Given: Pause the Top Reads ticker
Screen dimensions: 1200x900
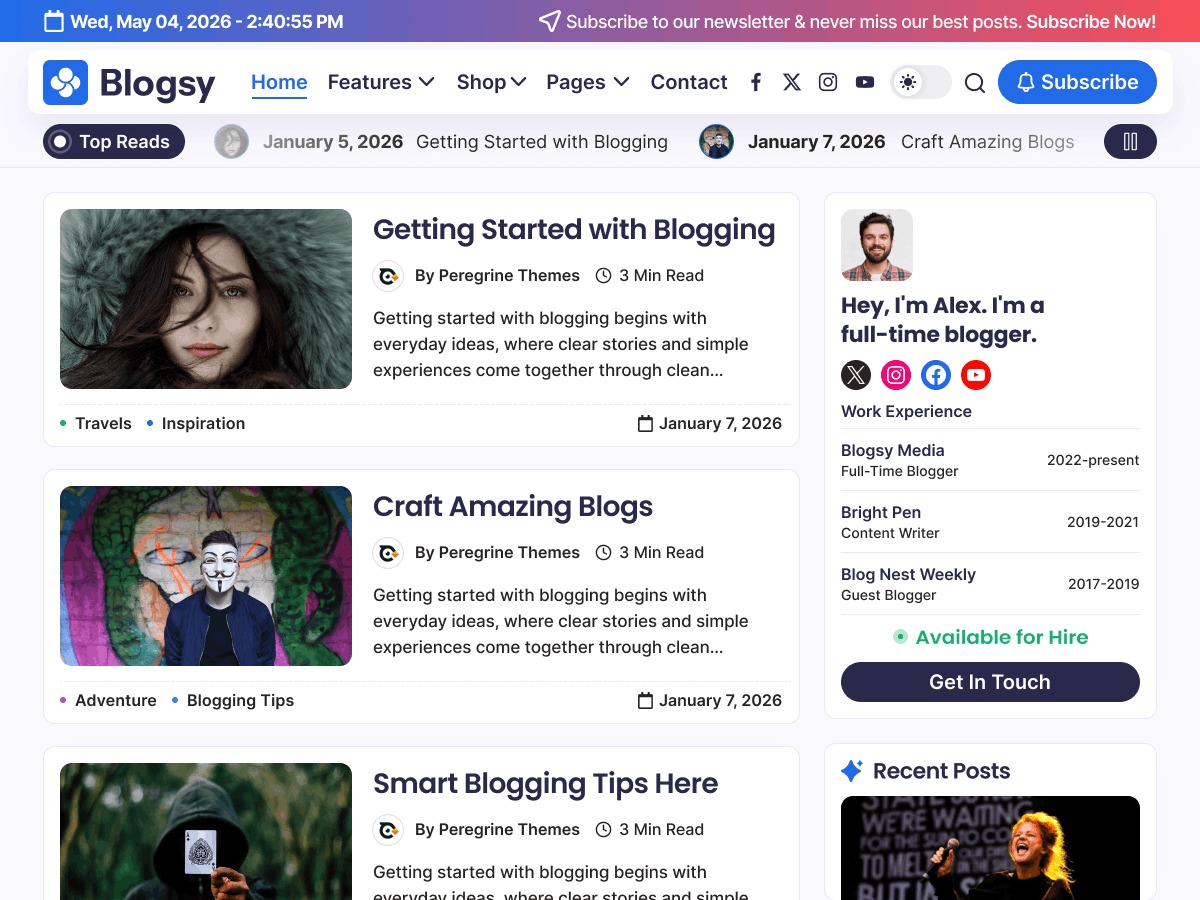Looking at the screenshot, I should tap(1130, 142).
